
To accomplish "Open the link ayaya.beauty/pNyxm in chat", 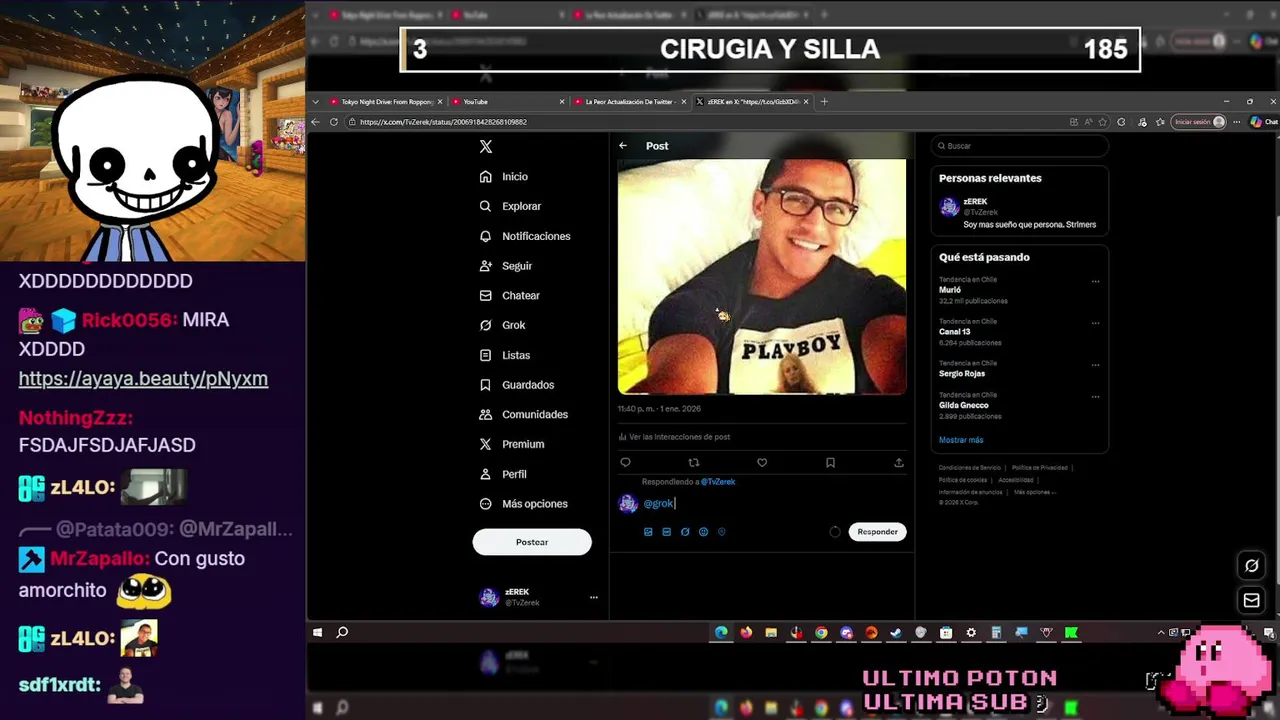I will (143, 379).
